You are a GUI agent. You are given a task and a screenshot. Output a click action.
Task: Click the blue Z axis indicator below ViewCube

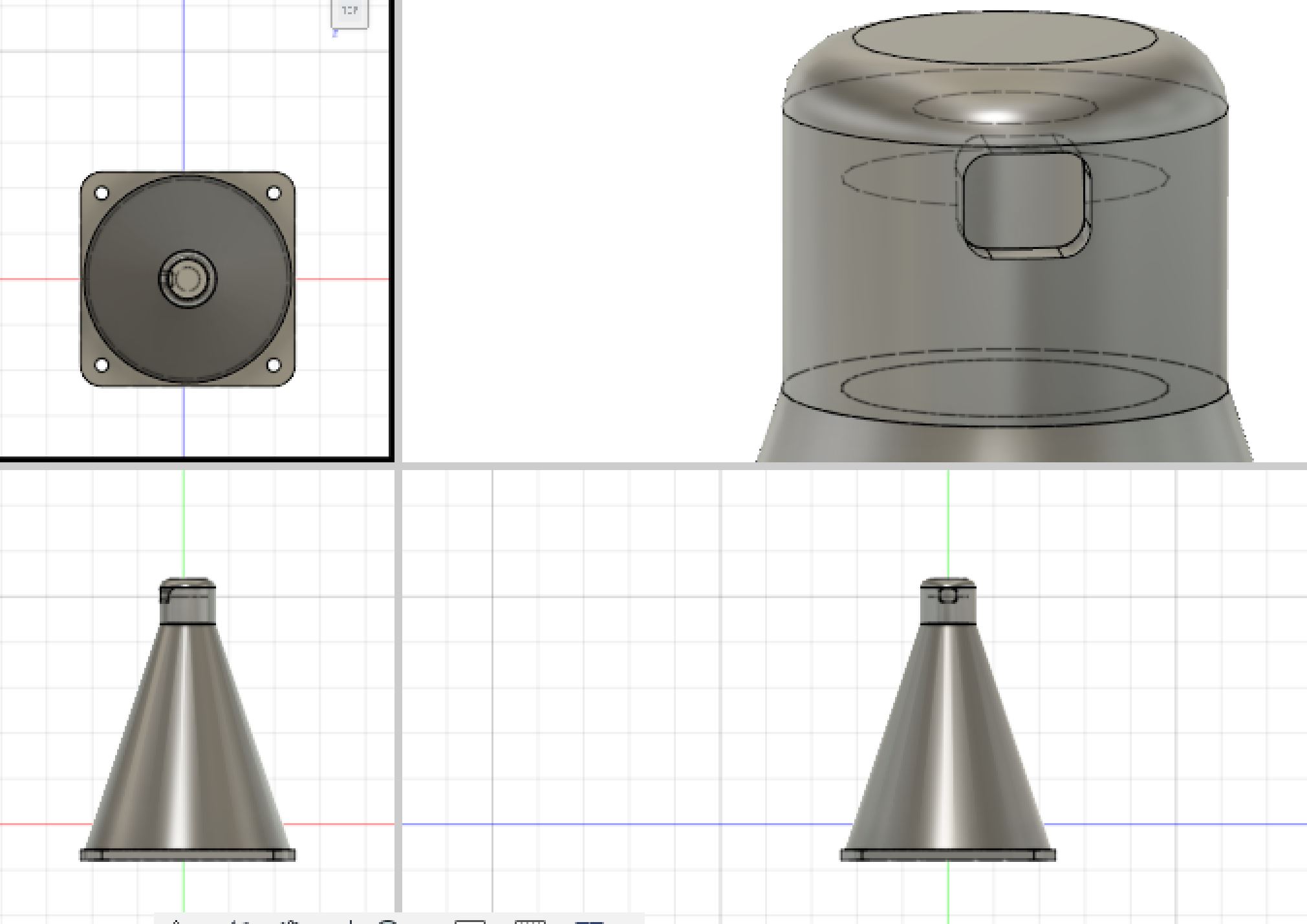[x=335, y=34]
